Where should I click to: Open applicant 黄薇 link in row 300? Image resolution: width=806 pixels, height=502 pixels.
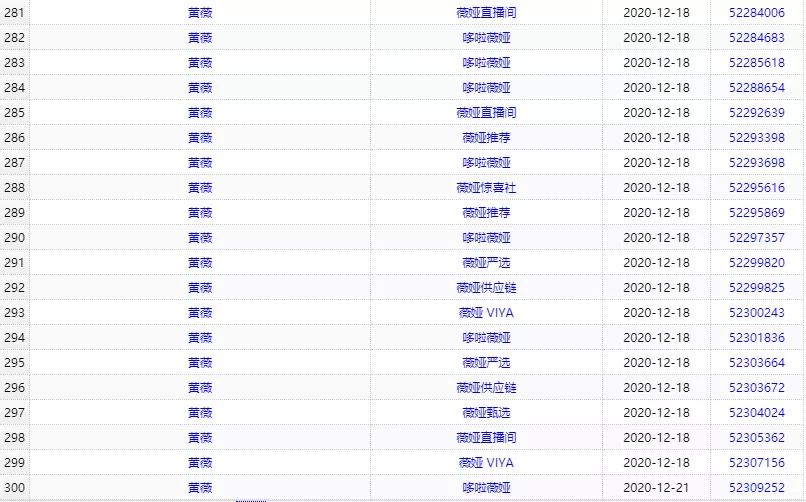tap(200, 488)
